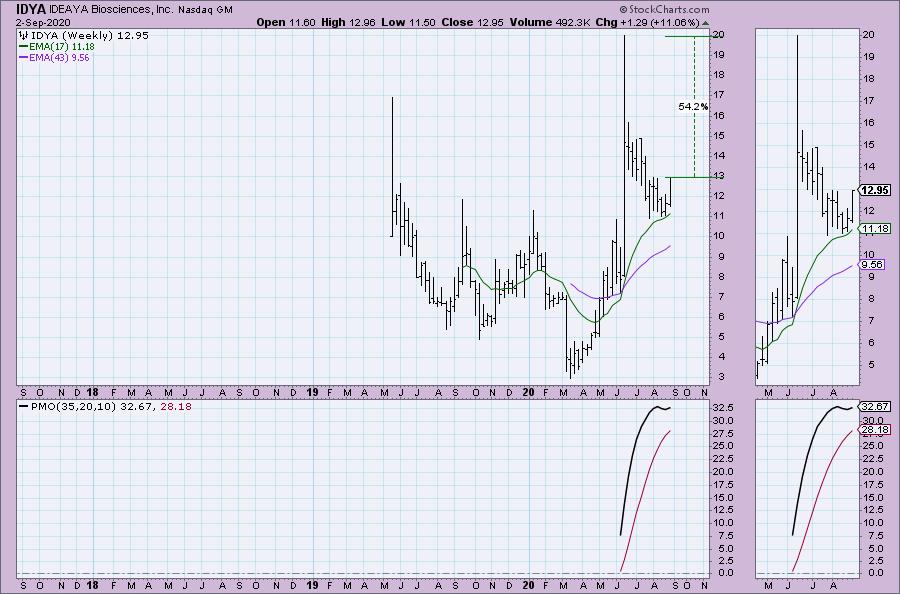Click the black PMO line swatch in legend
Viewport: 900px width, 594px height.
(x=24, y=406)
